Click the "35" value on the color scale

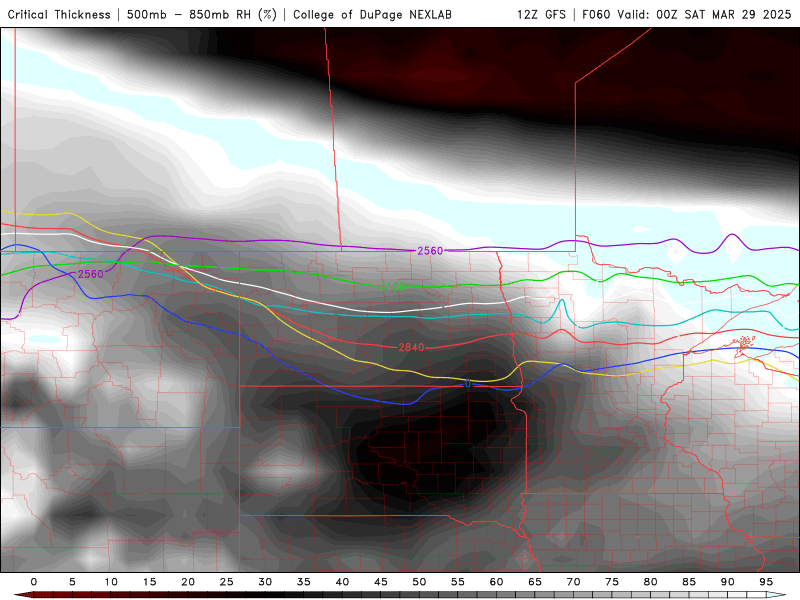304,582
